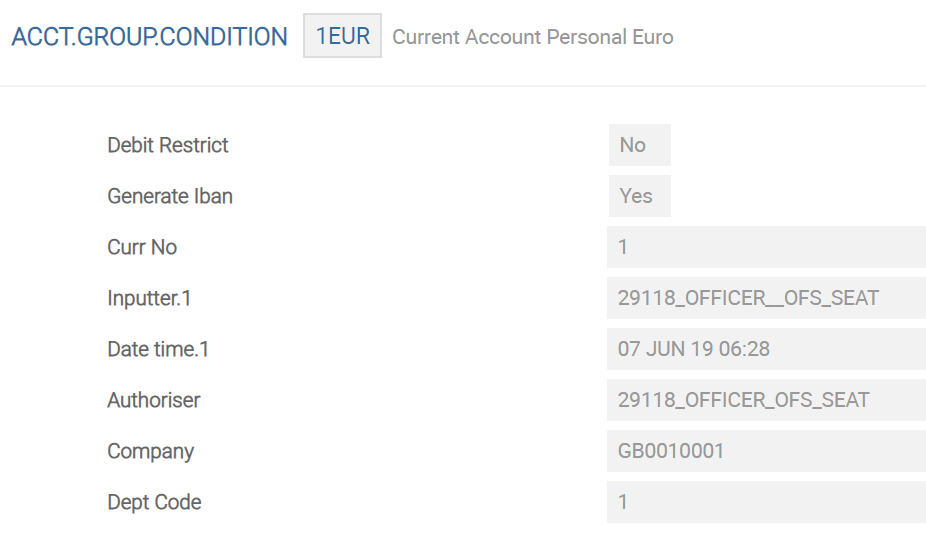Click the Date time.1 value field
The image size is (926, 534).
coord(765,349)
